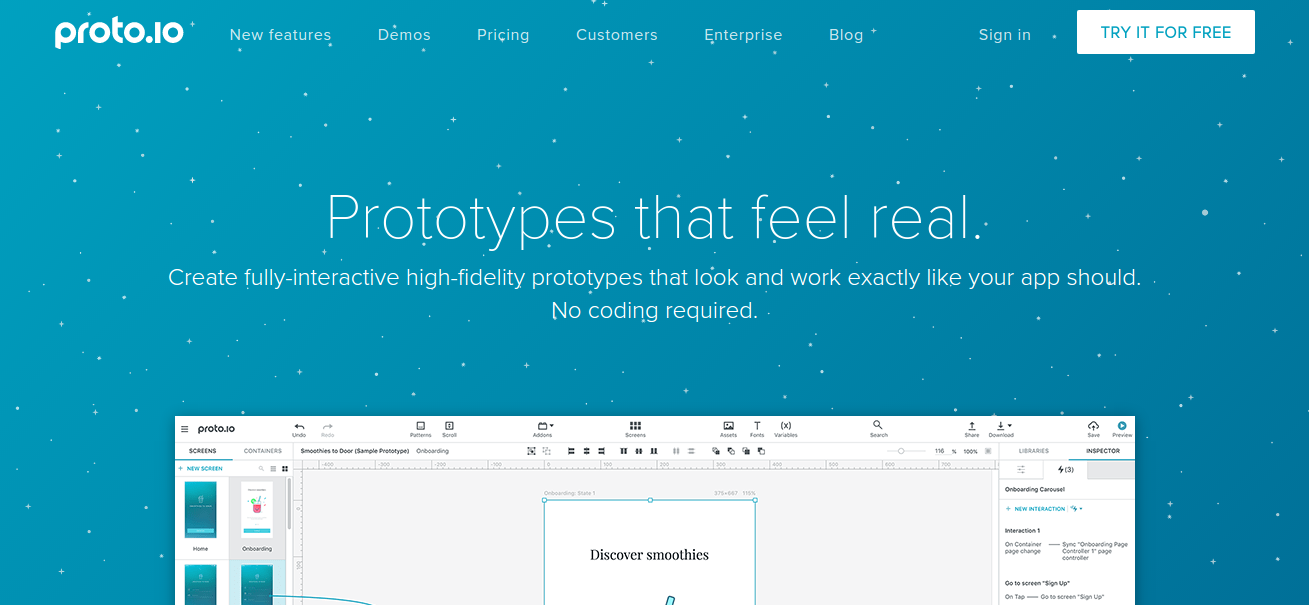Open the Variables (x) icon
Viewport: 1309px width, 605px height.
pyautogui.click(x=786, y=426)
